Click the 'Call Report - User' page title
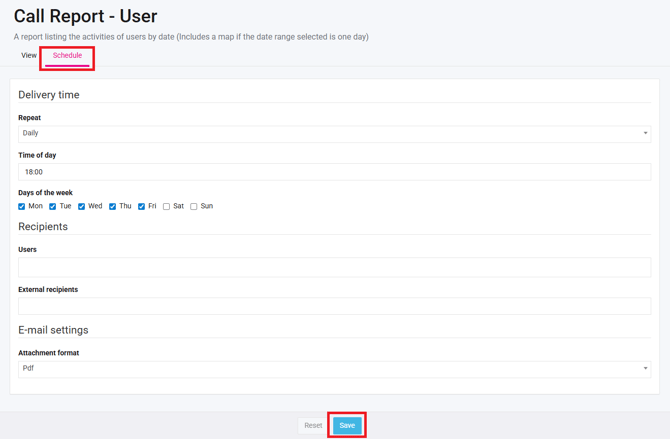The image size is (670, 439). (85, 17)
